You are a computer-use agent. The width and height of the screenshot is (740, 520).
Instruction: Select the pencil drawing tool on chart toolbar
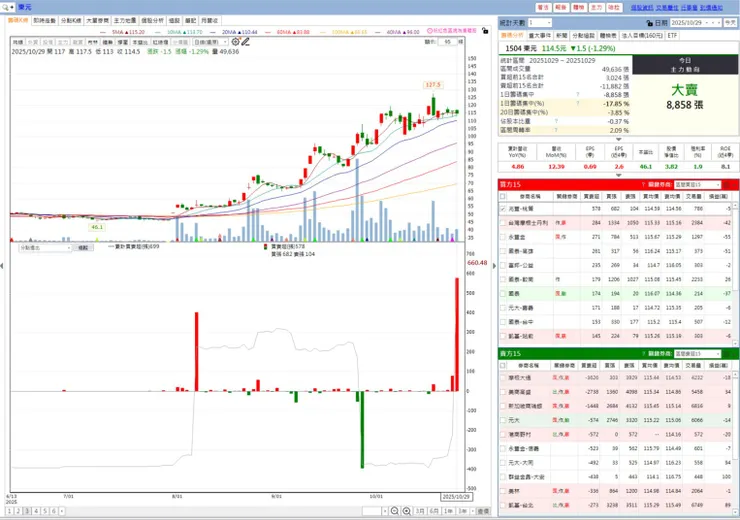pos(245,42)
